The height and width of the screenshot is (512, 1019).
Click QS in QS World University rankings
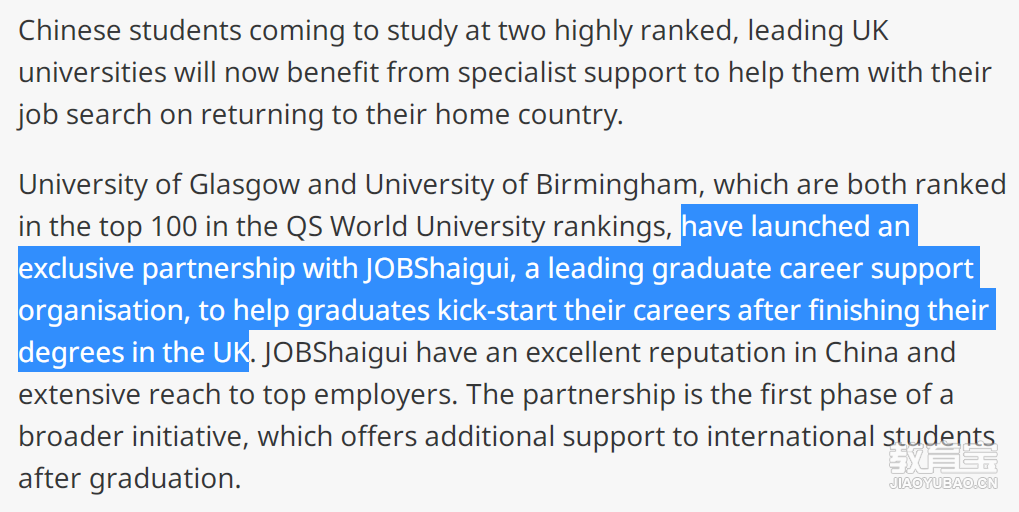tap(304, 227)
